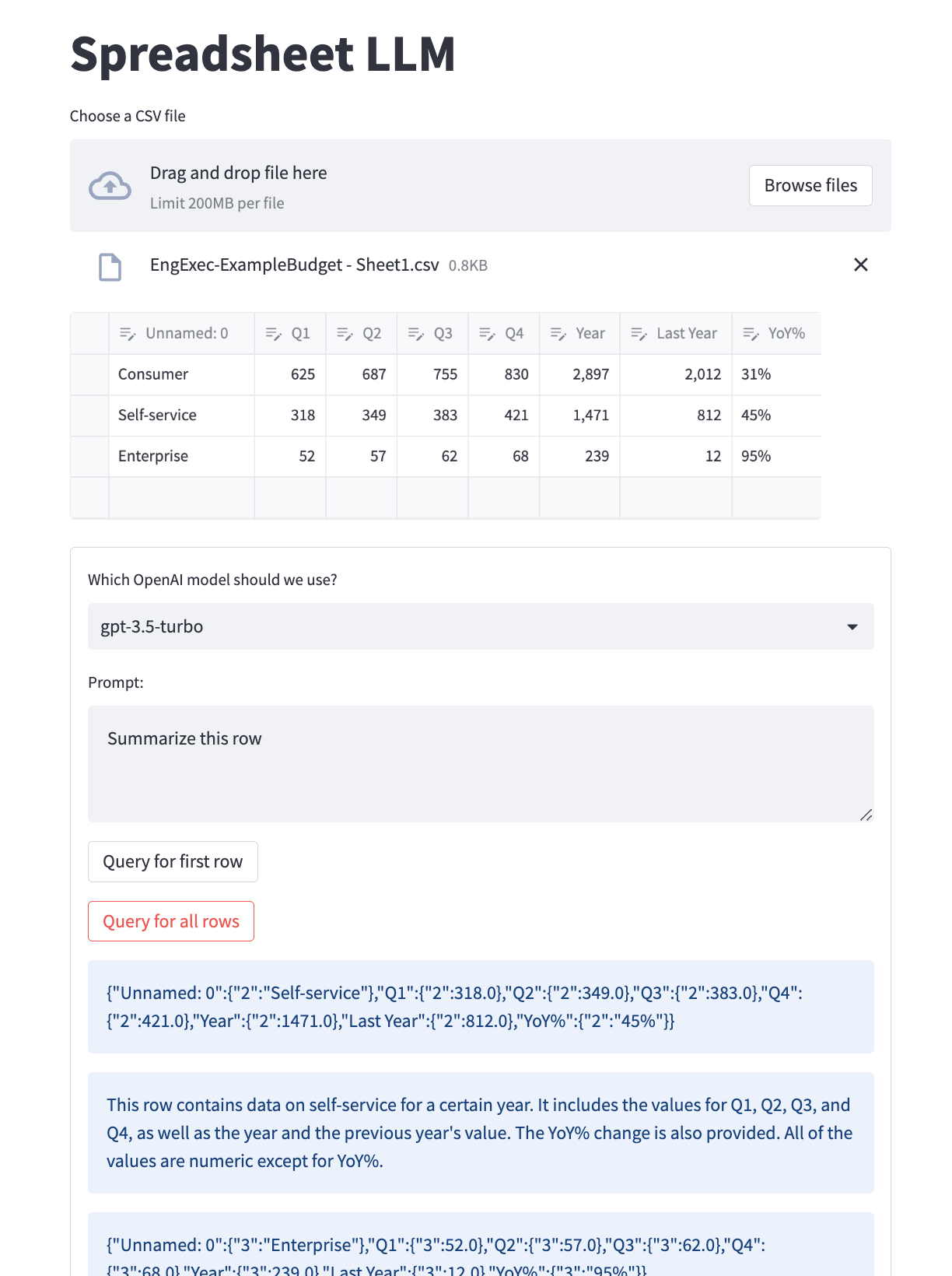Click the edit icon in Q3 column header

416,334
